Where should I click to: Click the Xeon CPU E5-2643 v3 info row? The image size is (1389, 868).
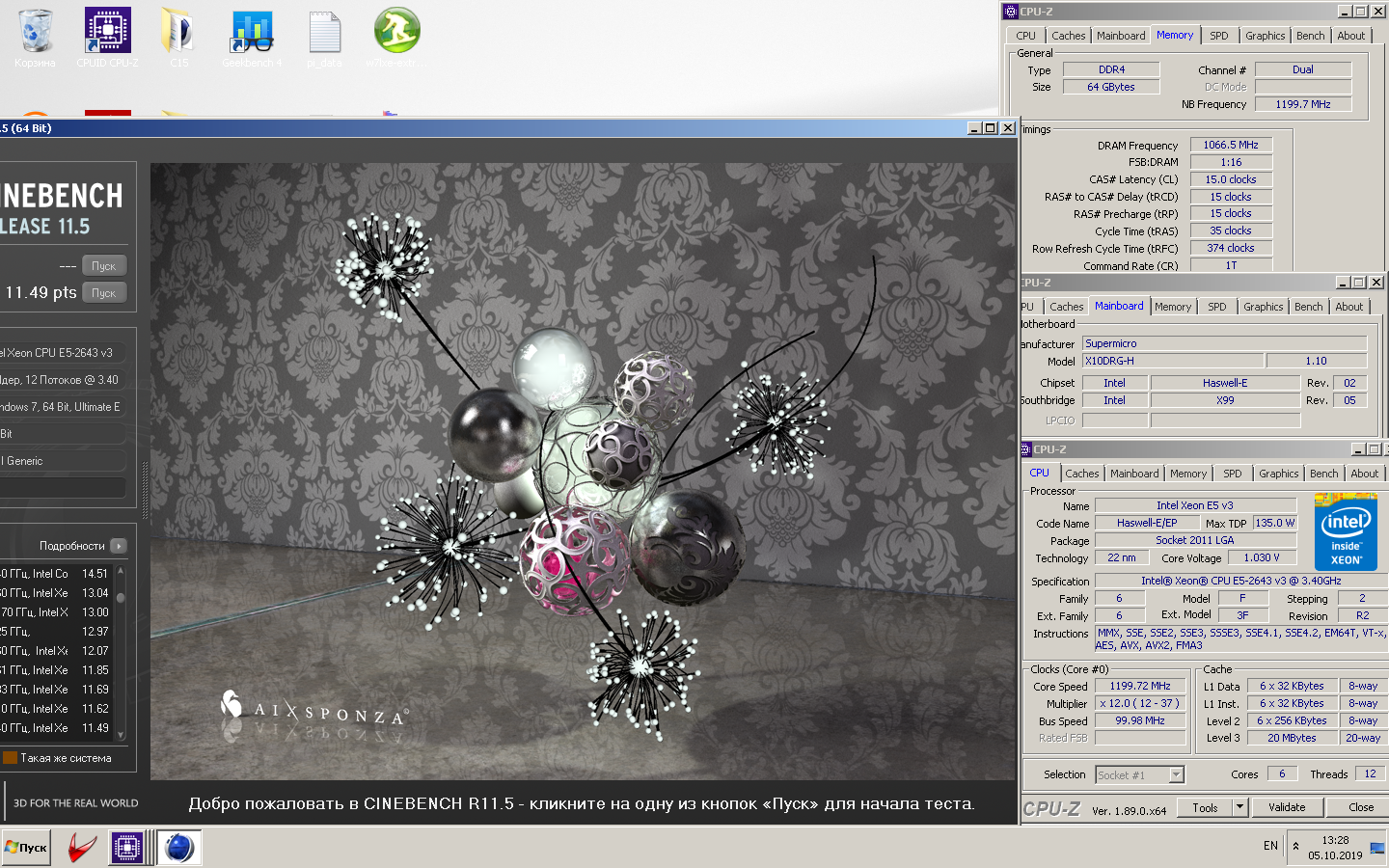point(63,353)
